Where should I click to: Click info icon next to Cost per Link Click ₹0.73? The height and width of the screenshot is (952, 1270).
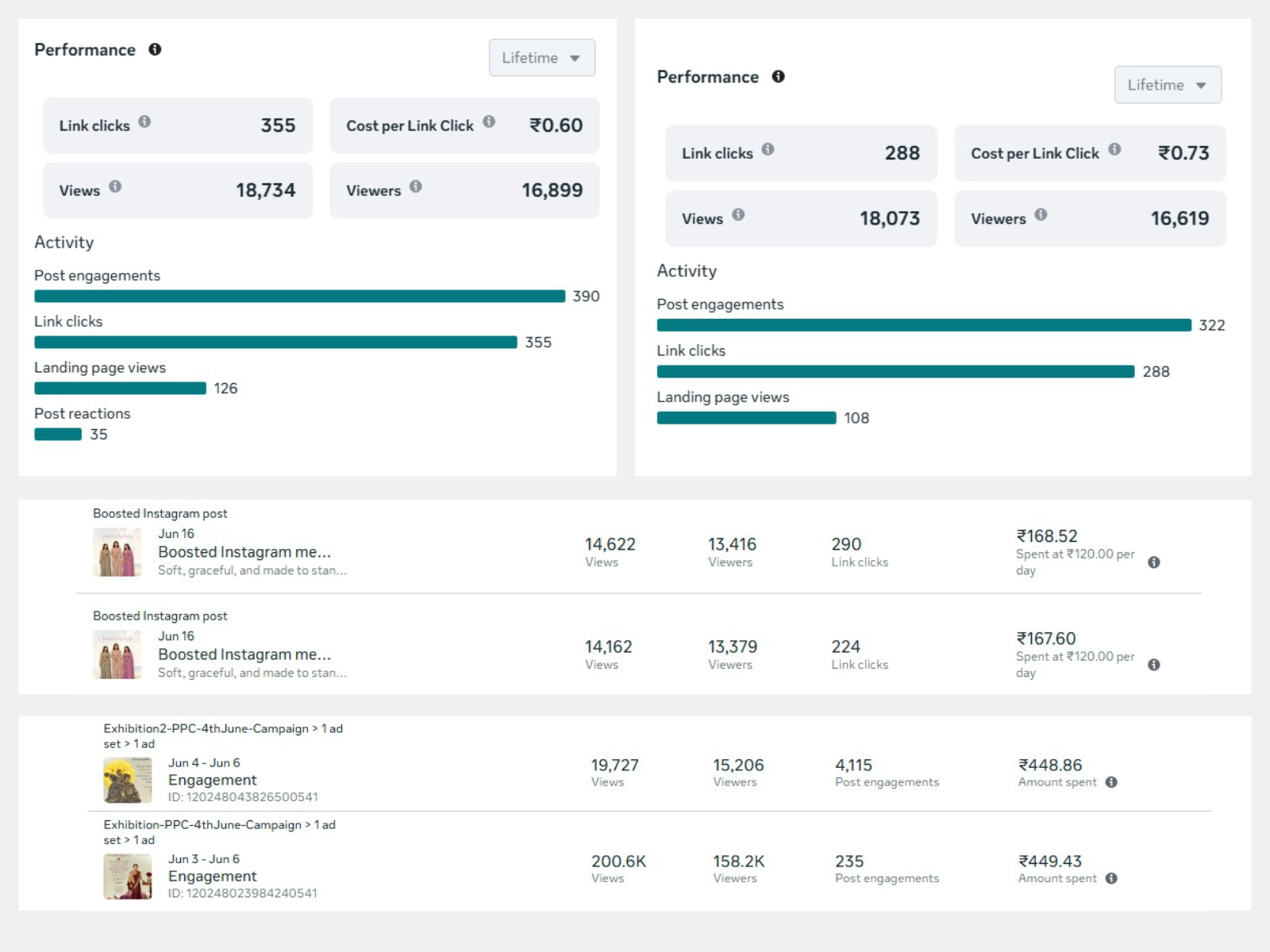[x=1114, y=149]
